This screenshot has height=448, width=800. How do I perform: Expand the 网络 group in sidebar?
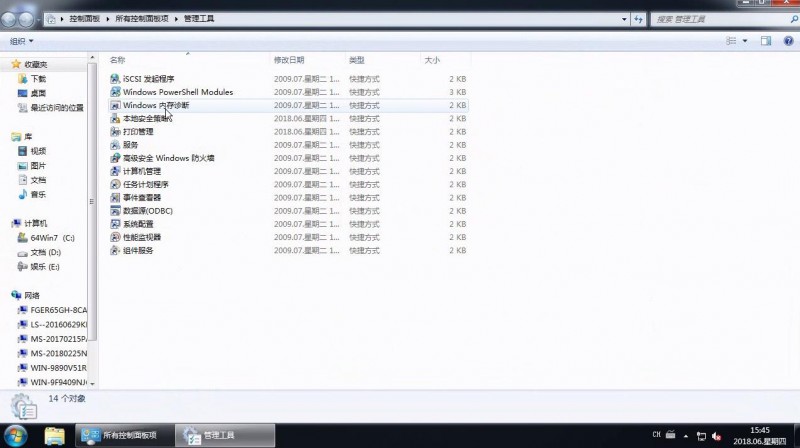(x=26, y=295)
